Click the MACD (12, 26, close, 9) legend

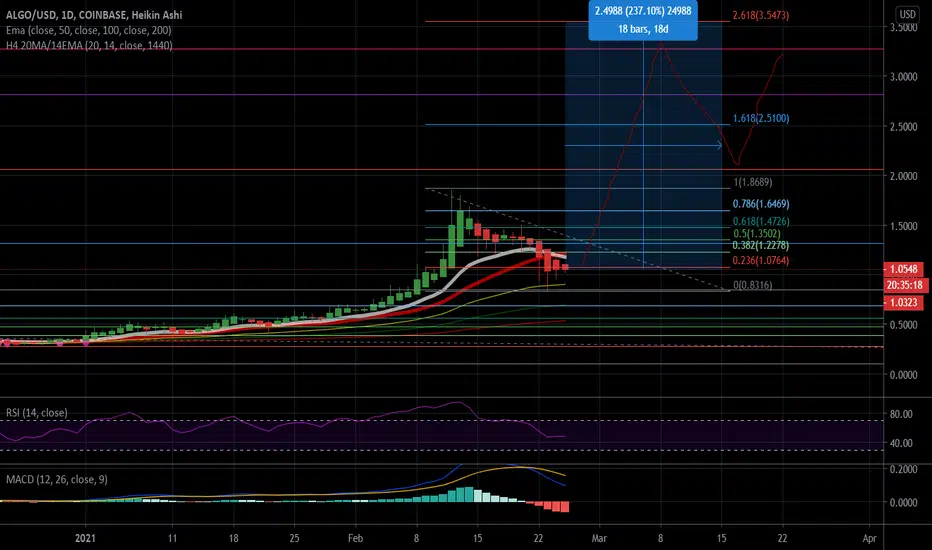point(56,479)
